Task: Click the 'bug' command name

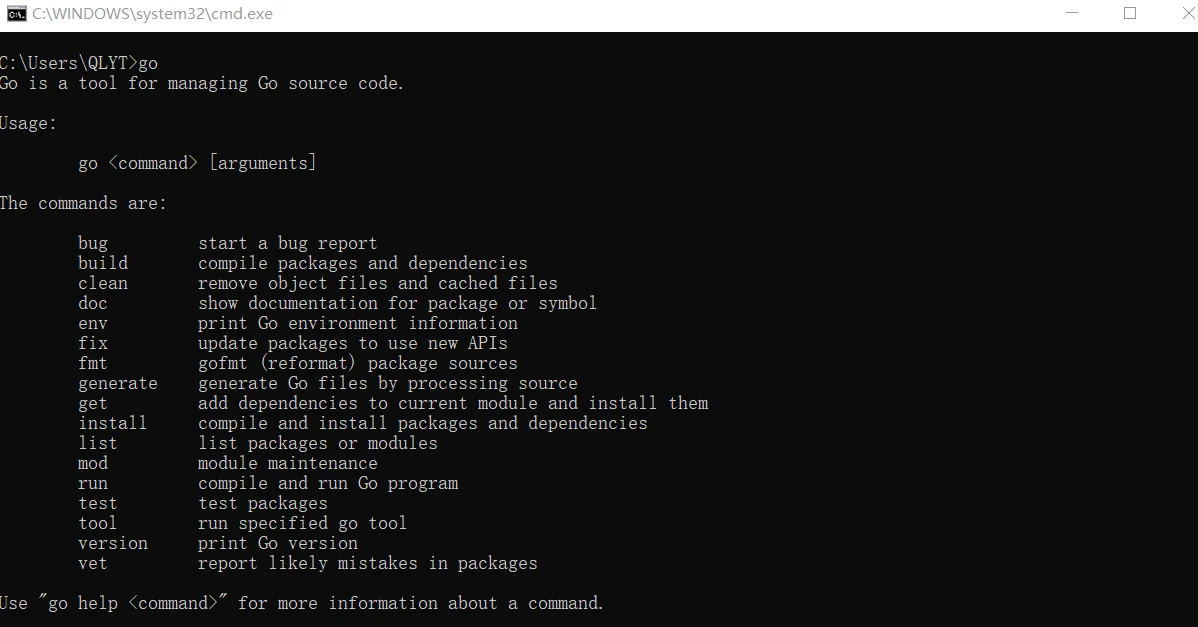Action: point(92,244)
